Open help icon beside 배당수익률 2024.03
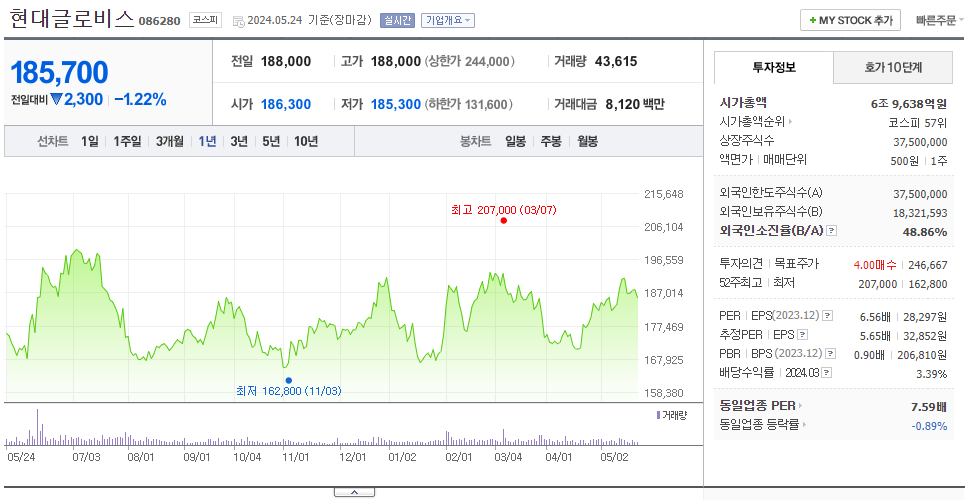968x500 pixels. [827, 373]
